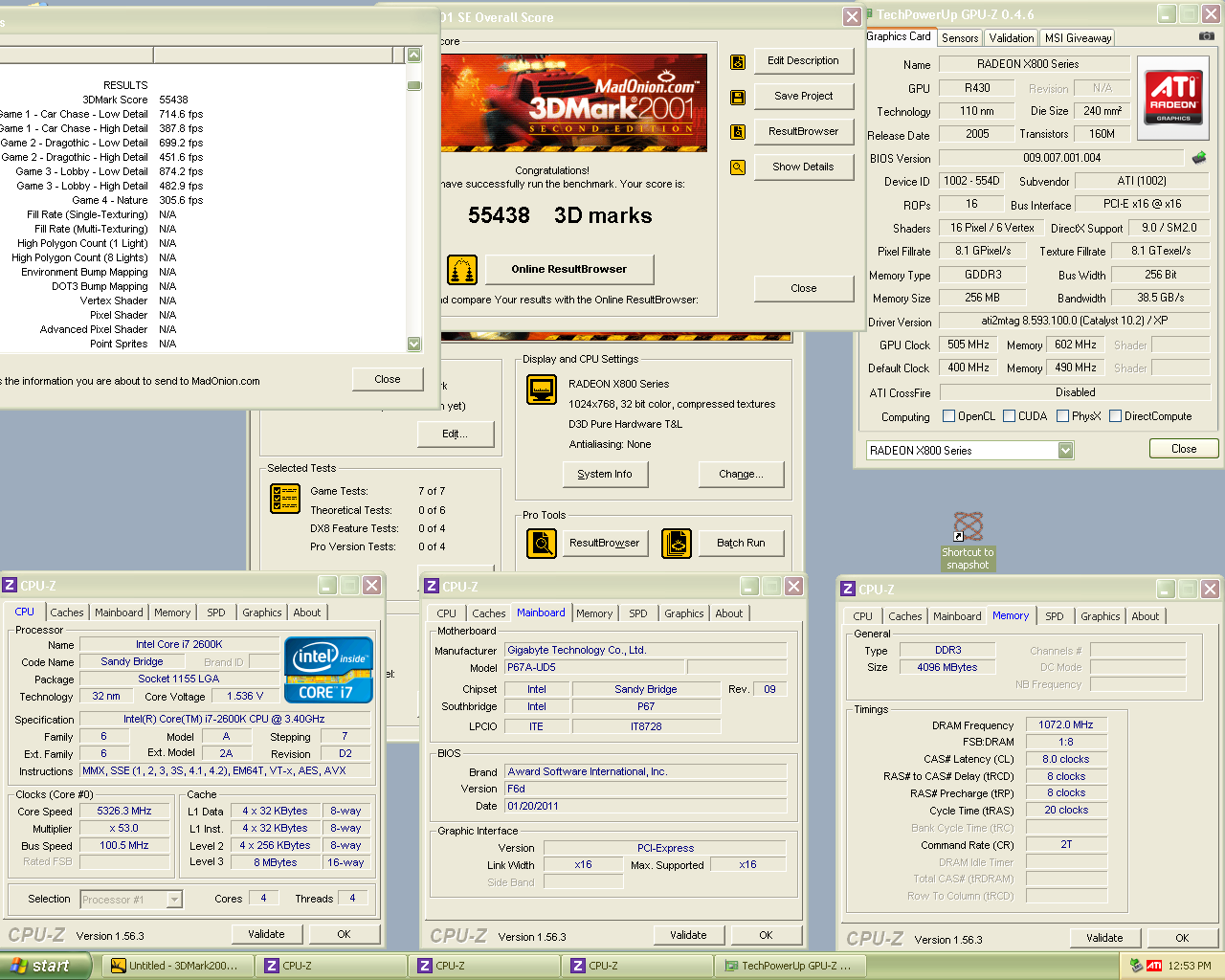This screenshot has width=1225, height=980.
Task: Click the Display and CPU Settings monitor icon
Action: click(x=542, y=390)
